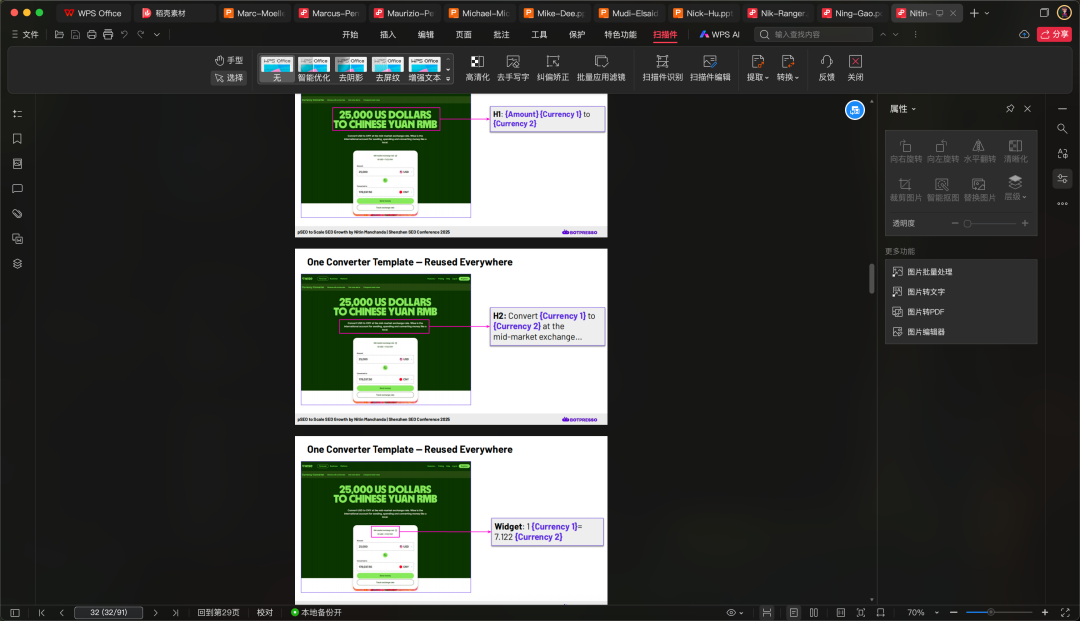Choose the 选择 selection tool
The image size is (1080, 621).
[x=229, y=78]
